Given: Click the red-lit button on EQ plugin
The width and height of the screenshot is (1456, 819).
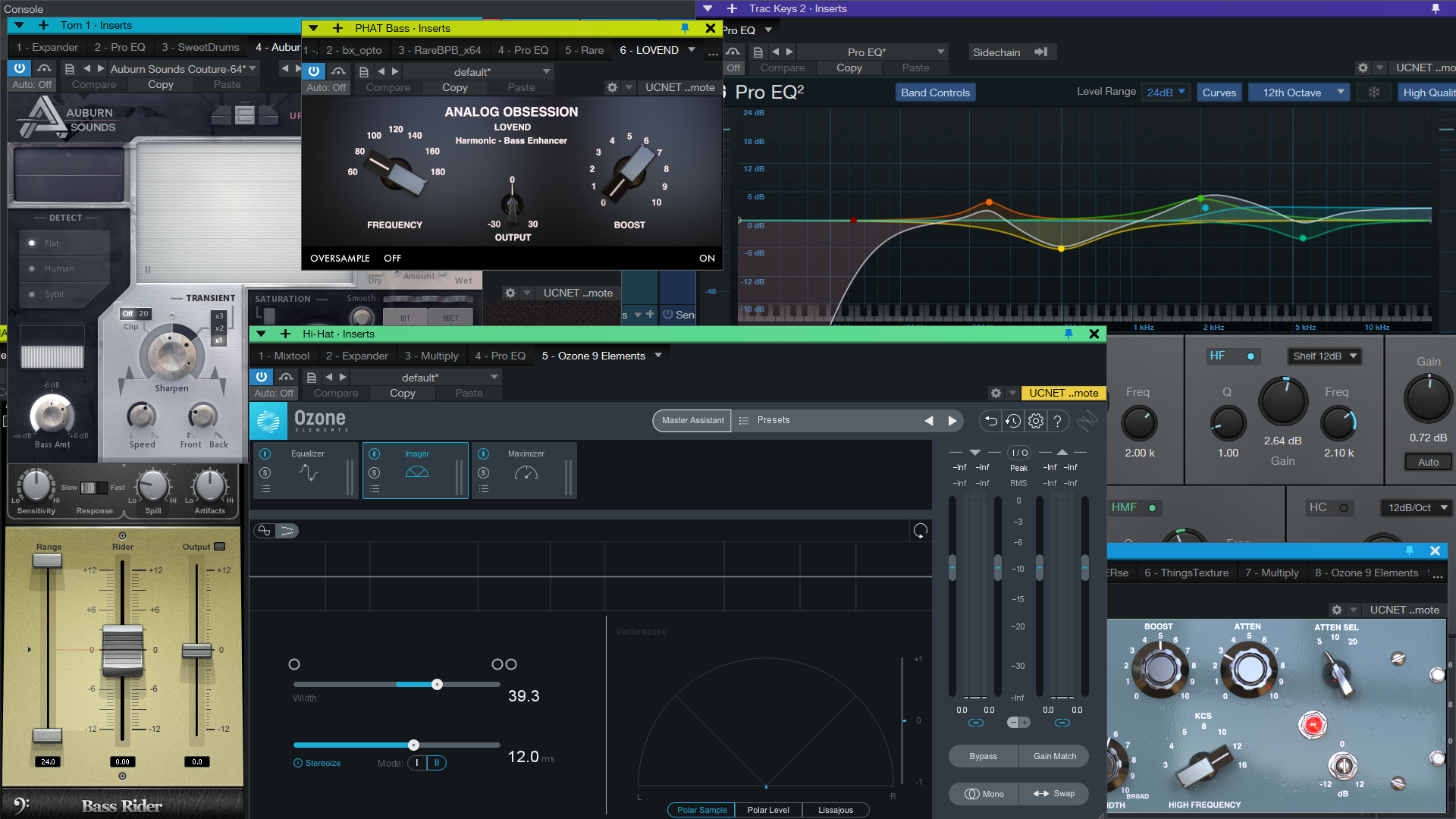Looking at the screenshot, I should coord(1313,725).
